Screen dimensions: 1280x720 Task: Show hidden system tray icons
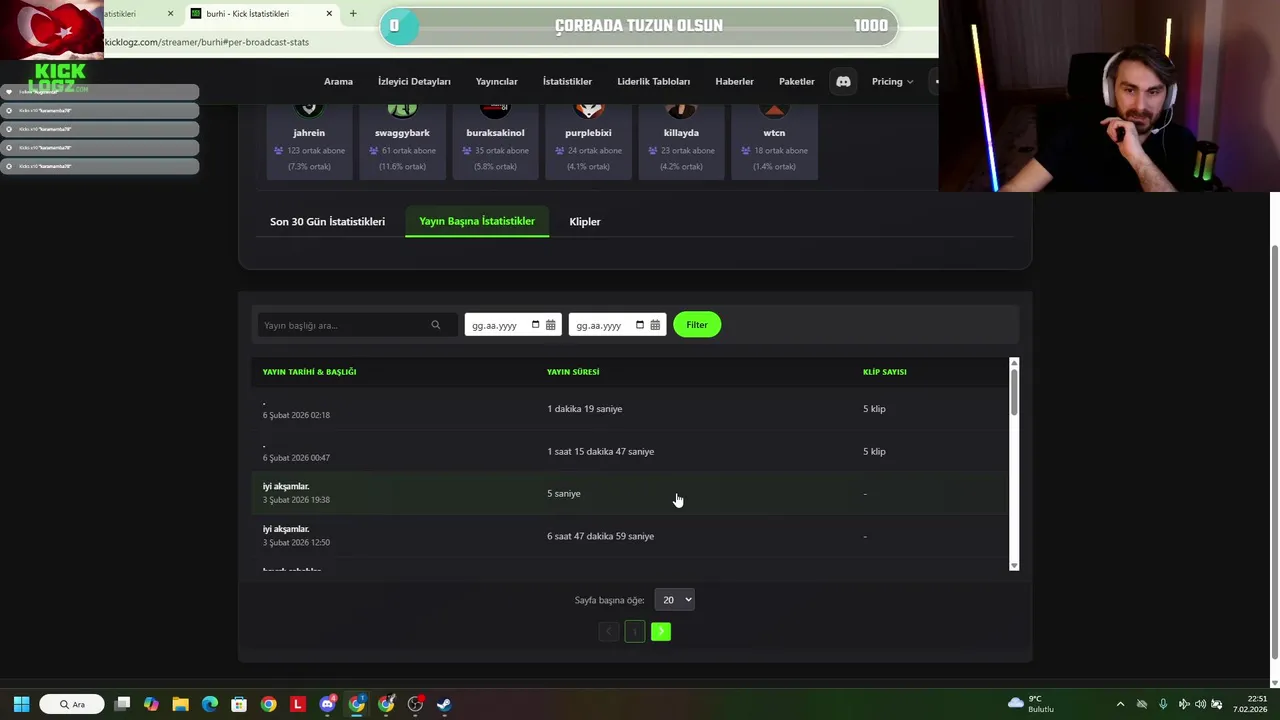[x=1120, y=704]
